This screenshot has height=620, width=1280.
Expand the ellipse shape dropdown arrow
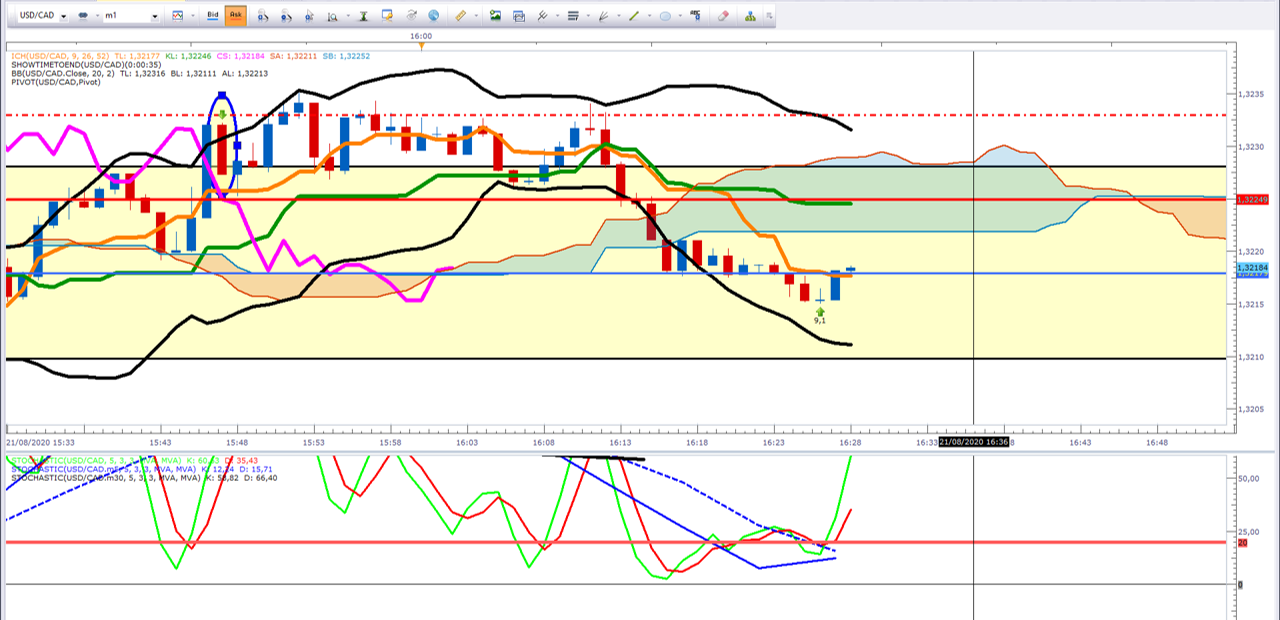(681, 16)
